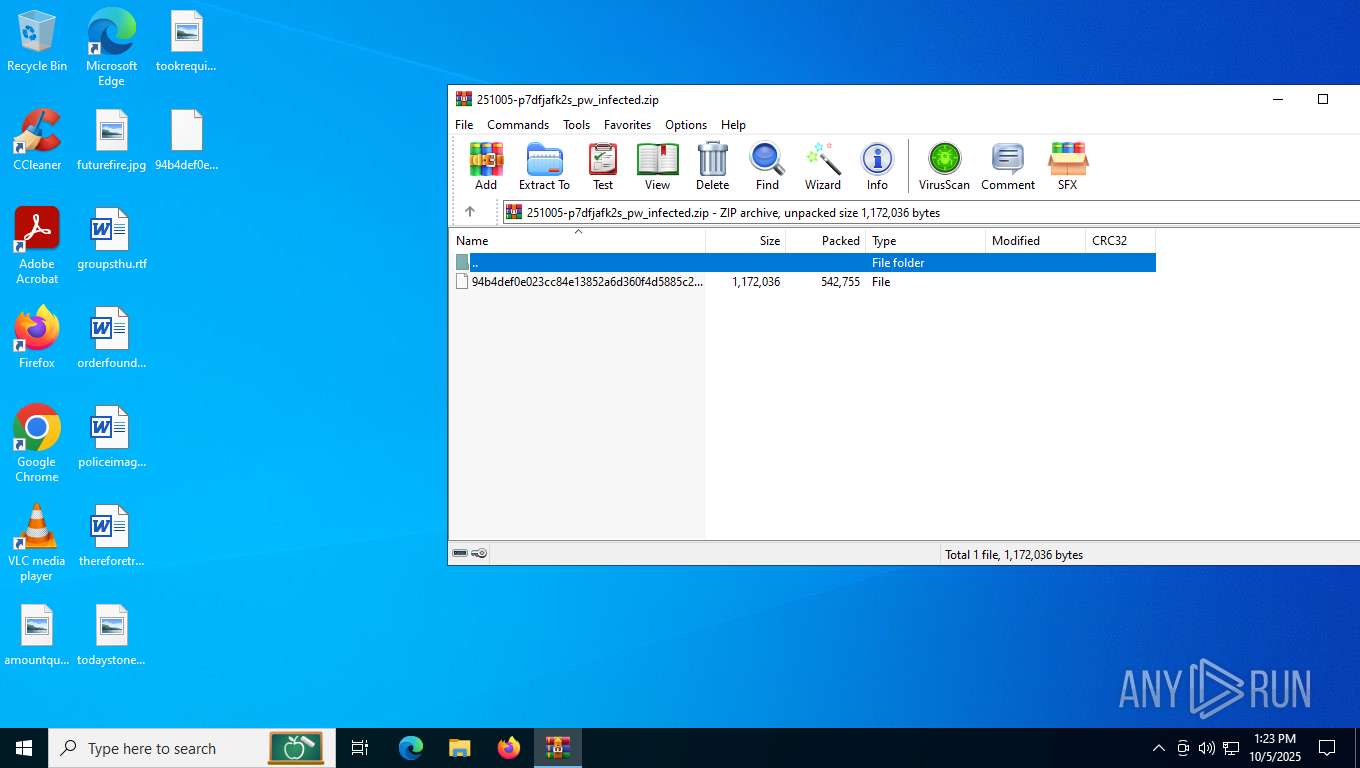Select the parent folder '..' row
The height and width of the screenshot is (768, 1360).
[803, 262]
